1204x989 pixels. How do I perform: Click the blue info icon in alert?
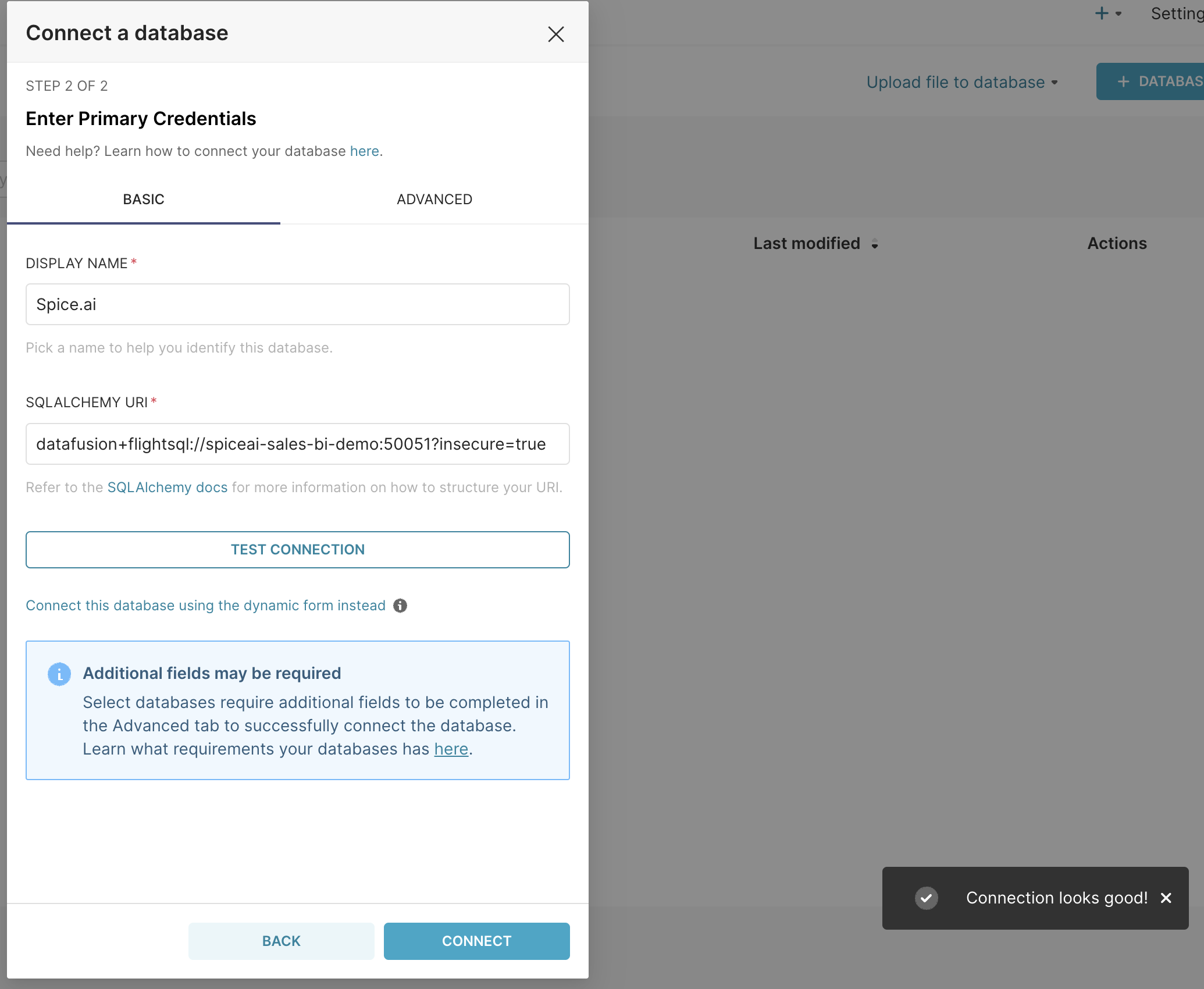(59, 674)
